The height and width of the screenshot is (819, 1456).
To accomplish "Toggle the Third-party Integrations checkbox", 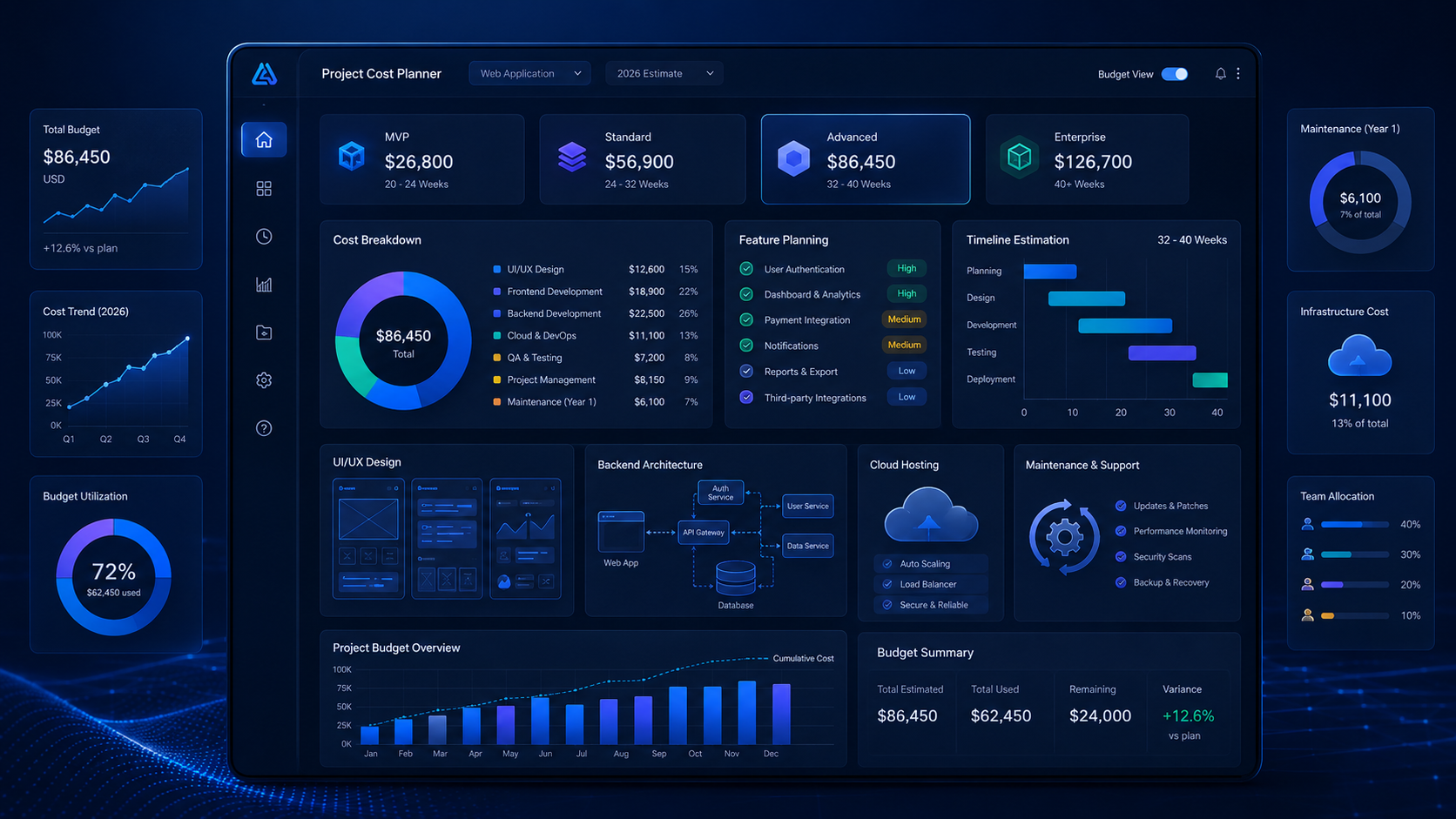I will 746,397.
